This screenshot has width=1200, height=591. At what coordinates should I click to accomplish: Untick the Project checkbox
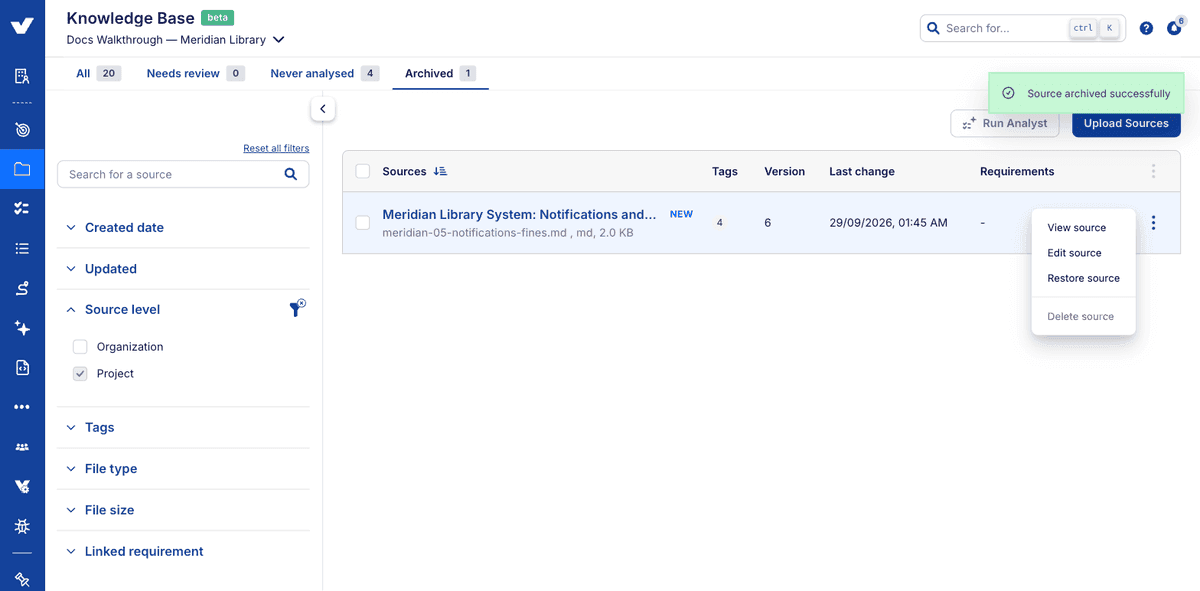80,373
